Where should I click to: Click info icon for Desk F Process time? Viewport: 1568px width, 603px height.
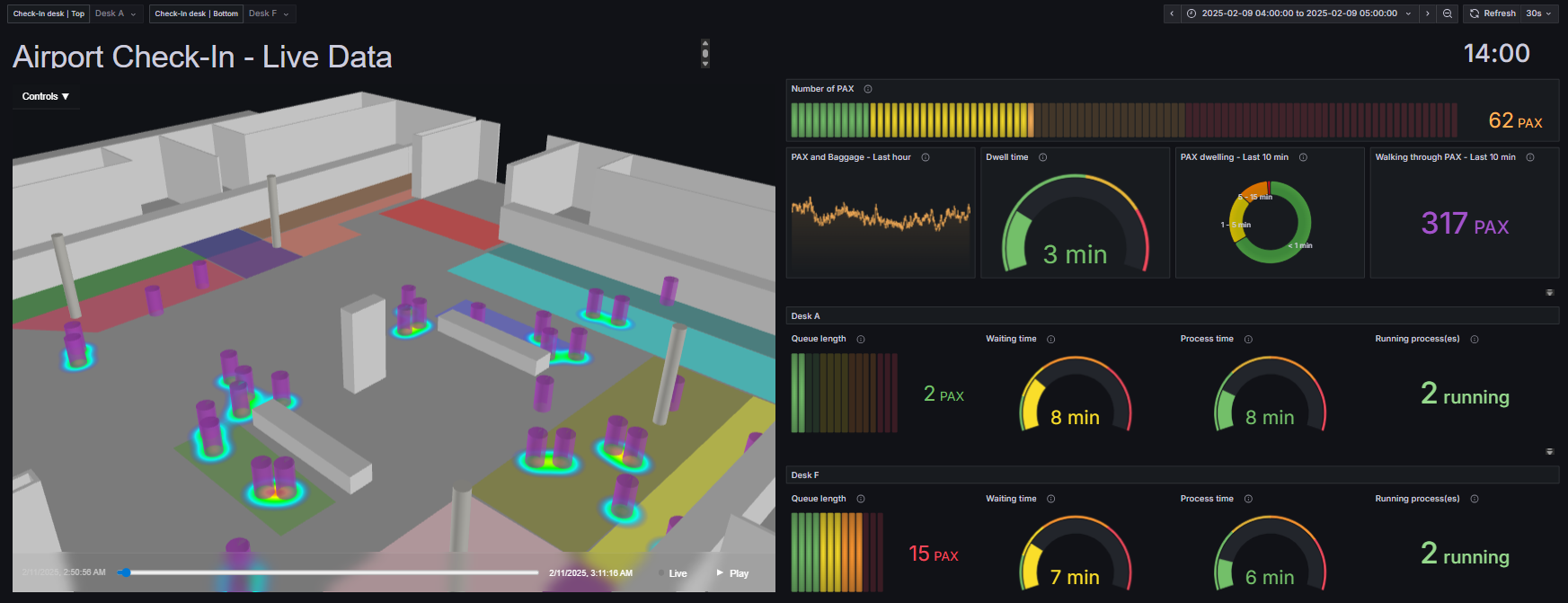[x=1248, y=499]
